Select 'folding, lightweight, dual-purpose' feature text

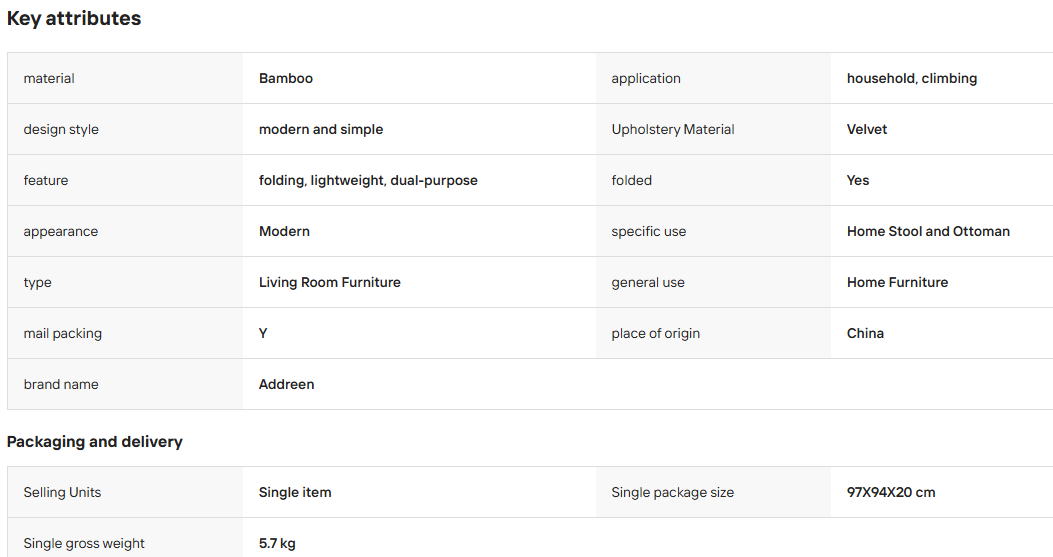[368, 181]
